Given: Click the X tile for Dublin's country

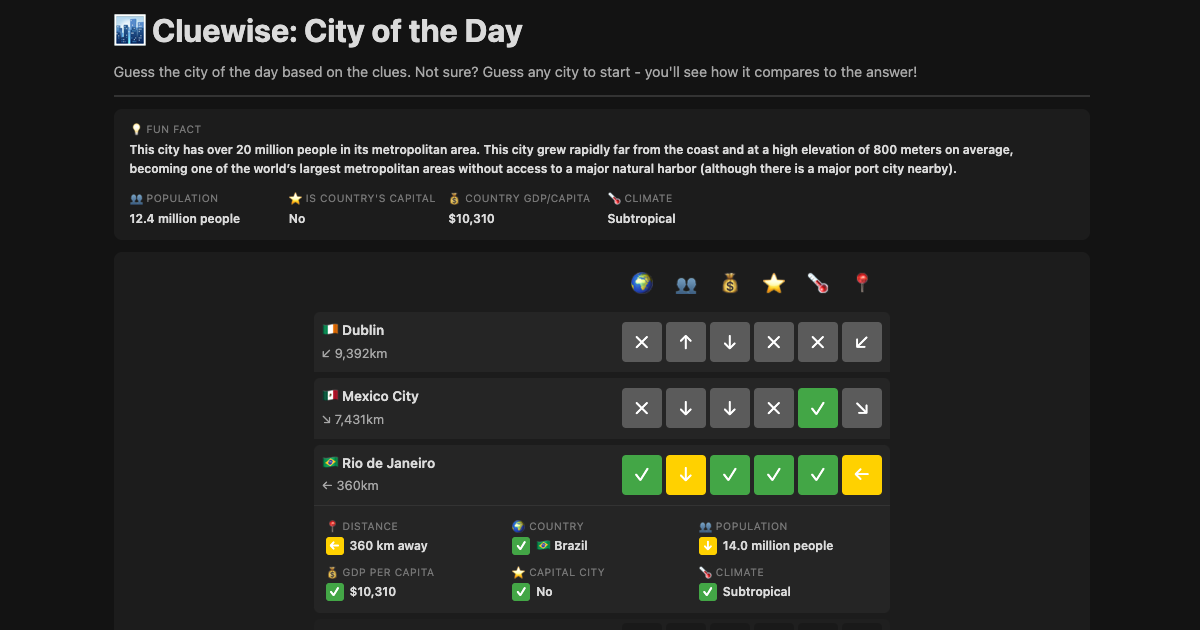Looking at the screenshot, I should pos(641,341).
